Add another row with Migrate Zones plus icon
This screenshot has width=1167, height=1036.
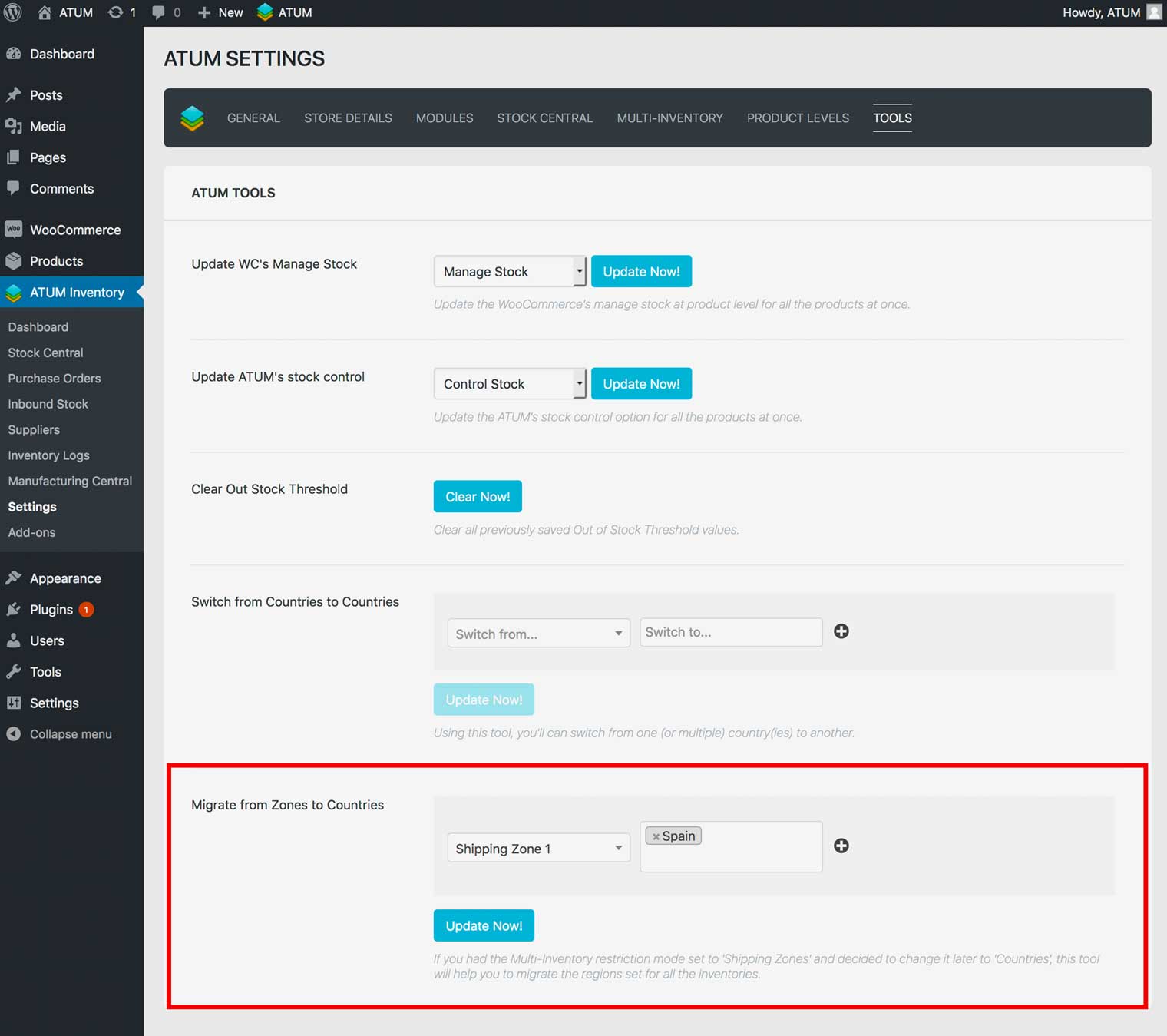click(841, 846)
